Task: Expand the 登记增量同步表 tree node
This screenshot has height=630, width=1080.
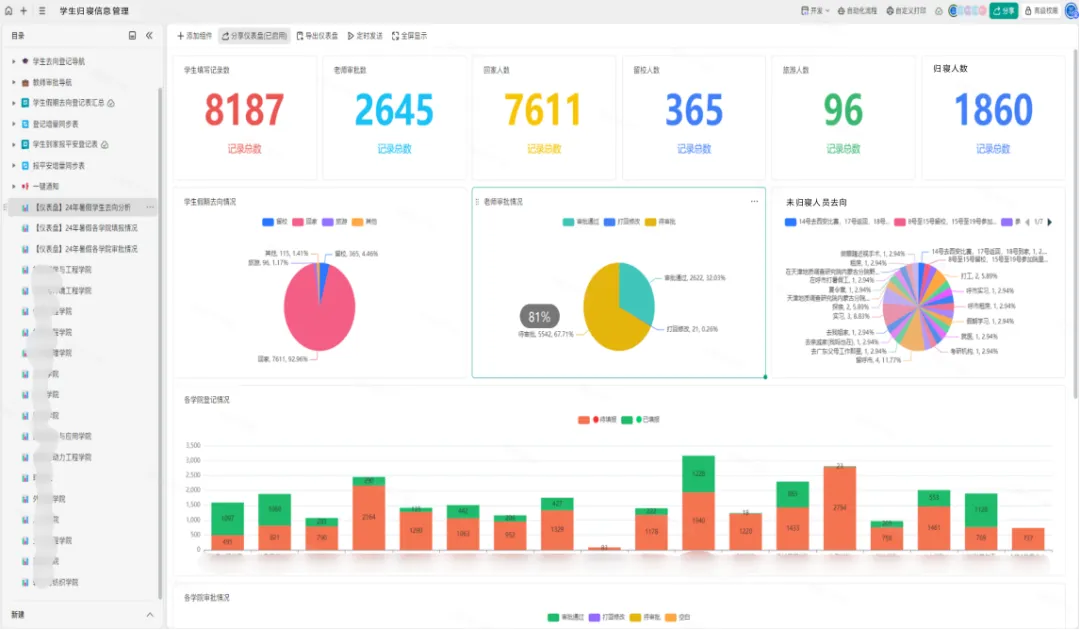Action: tap(13, 124)
